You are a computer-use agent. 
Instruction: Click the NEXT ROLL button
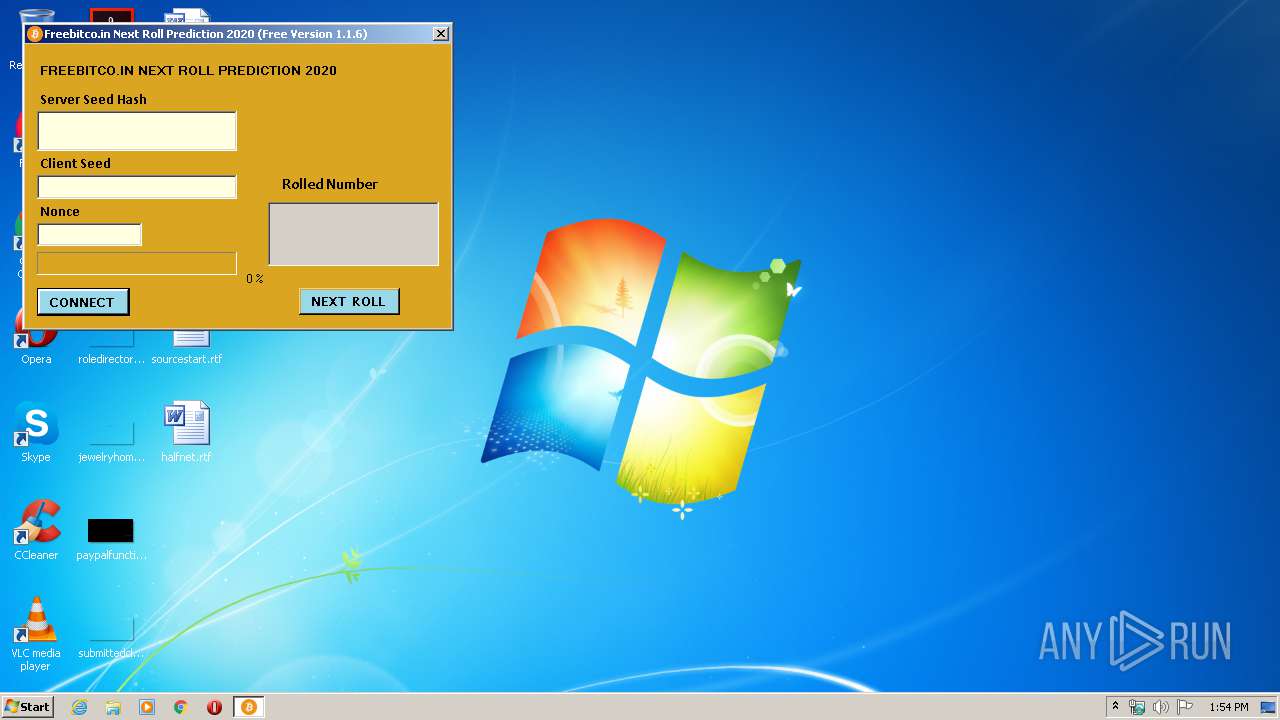pyautogui.click(x=349, y=301)
